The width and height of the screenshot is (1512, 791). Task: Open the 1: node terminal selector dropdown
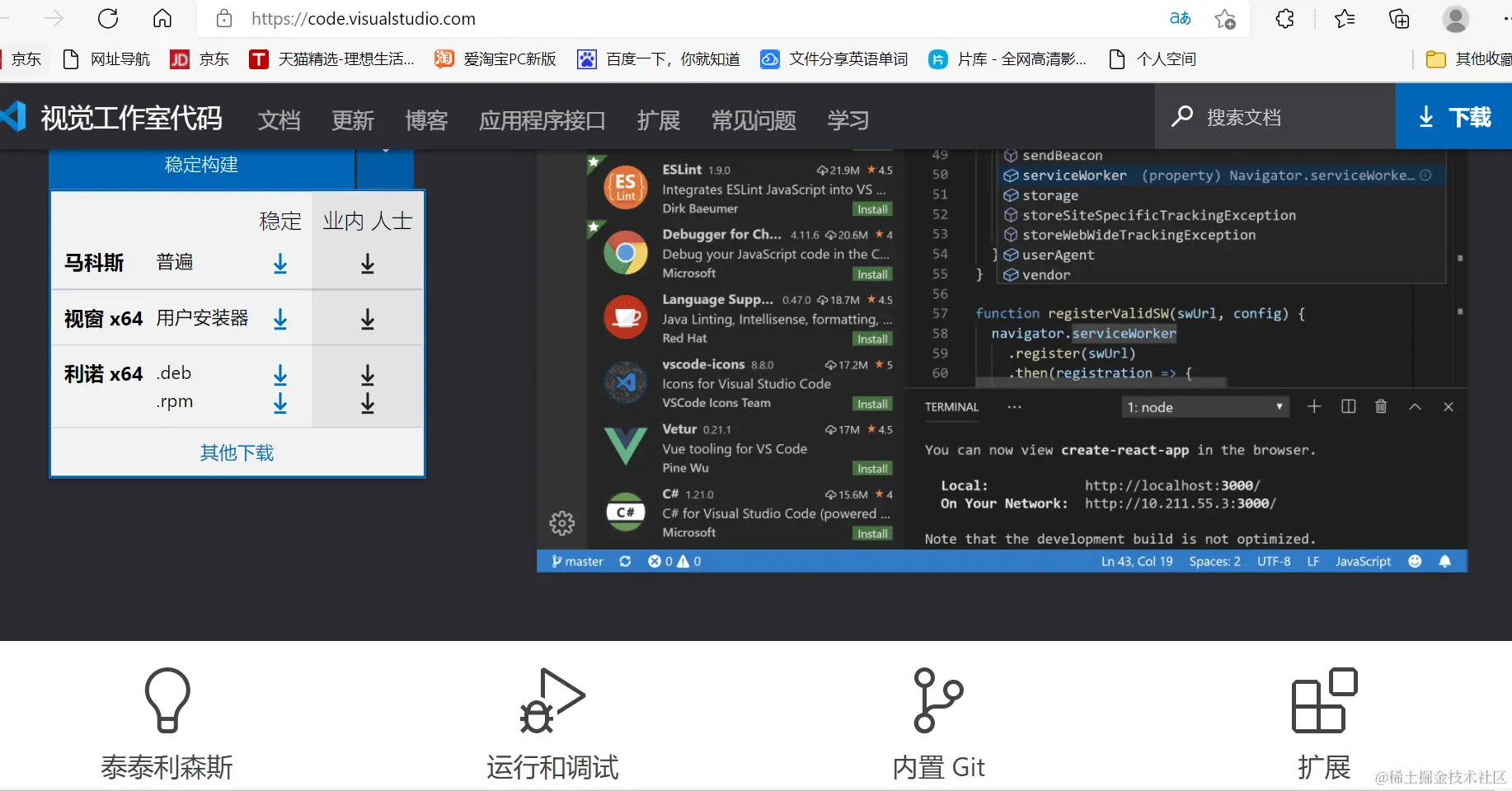tap(1204, 407)
